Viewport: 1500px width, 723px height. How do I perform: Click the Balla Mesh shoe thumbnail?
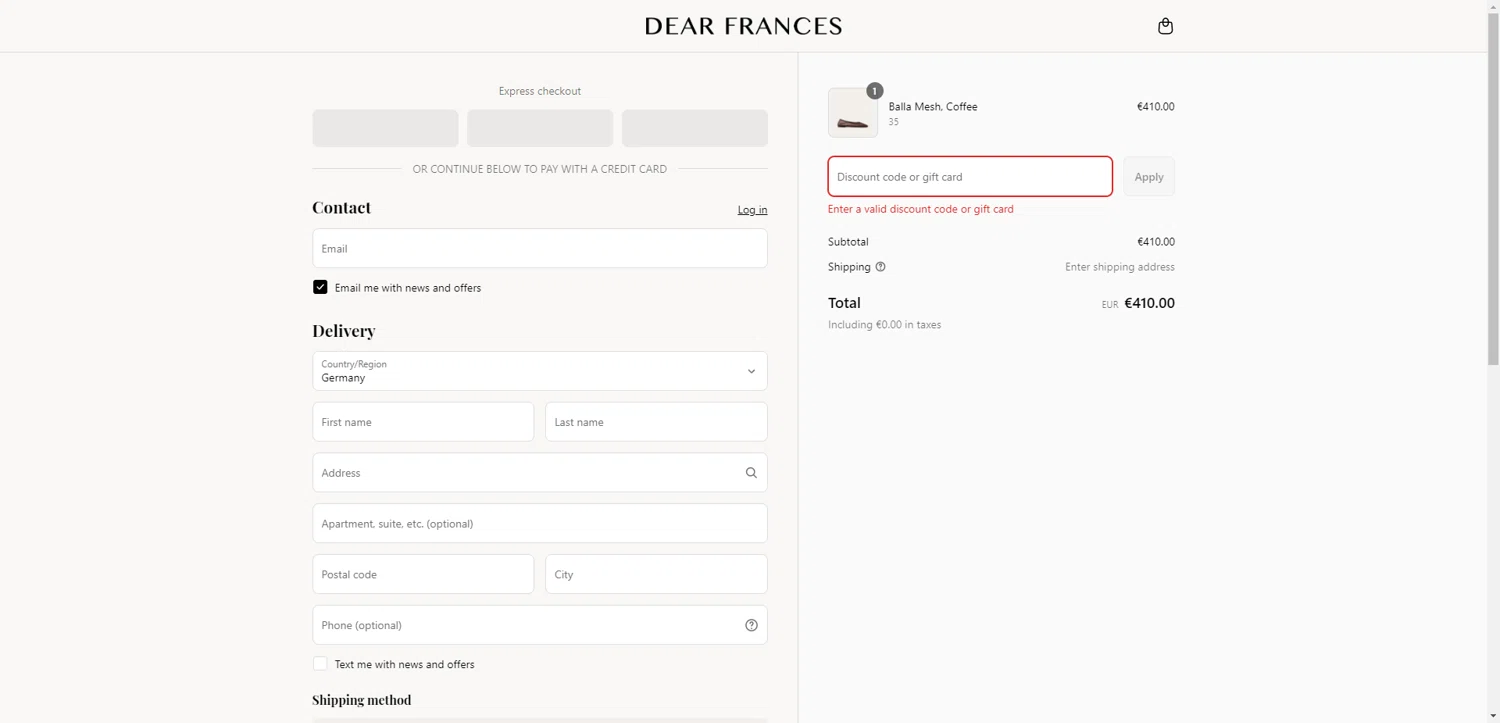(853, 113)
